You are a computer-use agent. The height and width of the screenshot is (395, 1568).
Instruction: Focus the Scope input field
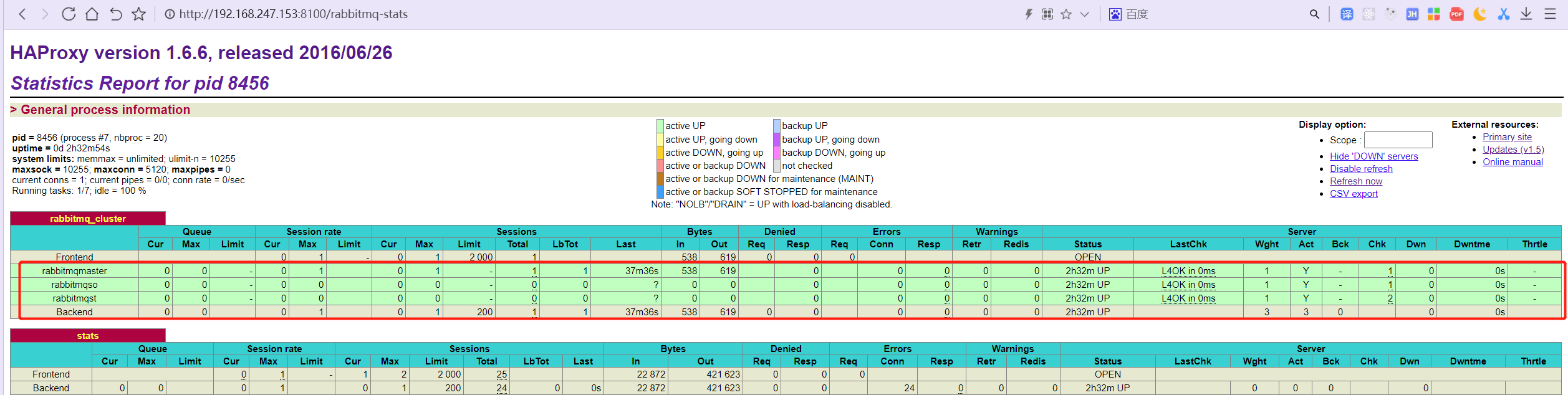coord(1398,140)
